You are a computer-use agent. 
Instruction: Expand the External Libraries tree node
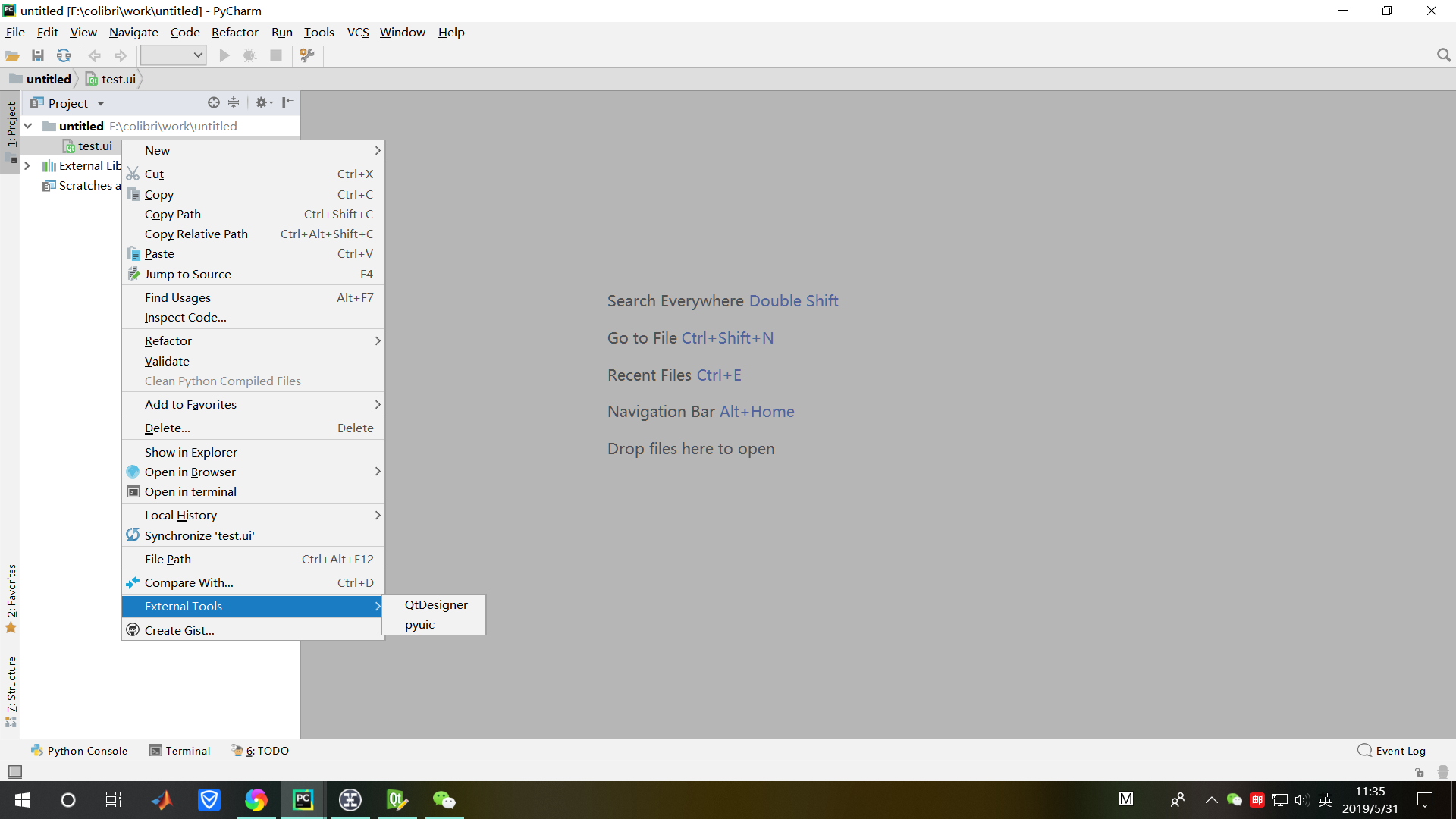click(27, 165)
